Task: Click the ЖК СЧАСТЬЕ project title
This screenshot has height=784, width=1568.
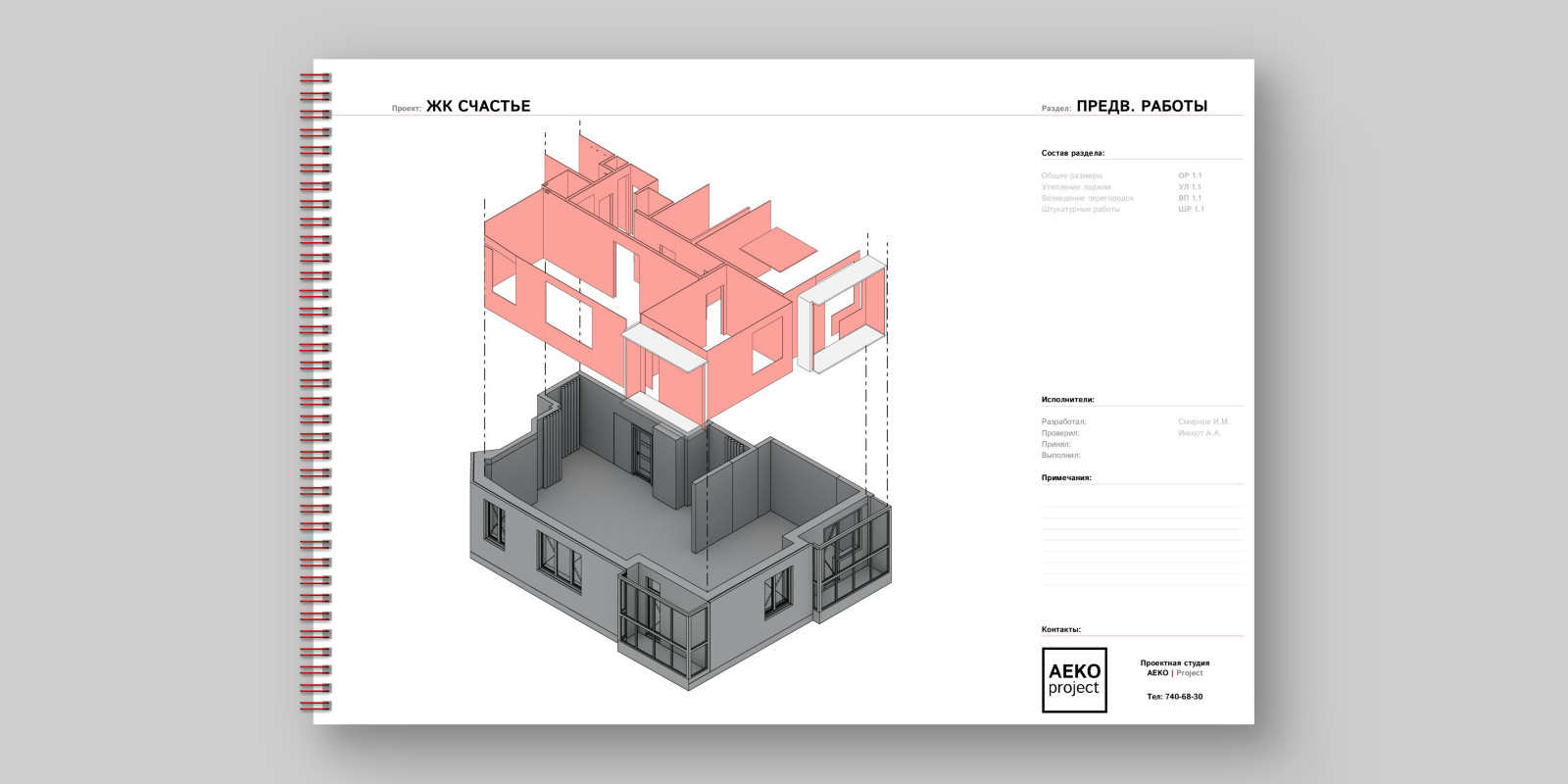Action: pyautogui.click(x=477, y=106)
